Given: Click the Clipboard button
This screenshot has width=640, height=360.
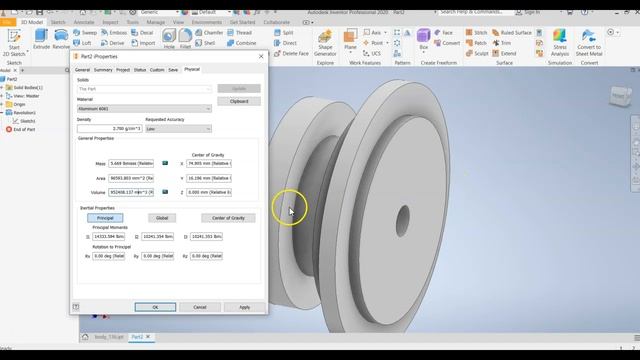Looking at the screenshot, I should pyautogui.click(x=239, y=101).
